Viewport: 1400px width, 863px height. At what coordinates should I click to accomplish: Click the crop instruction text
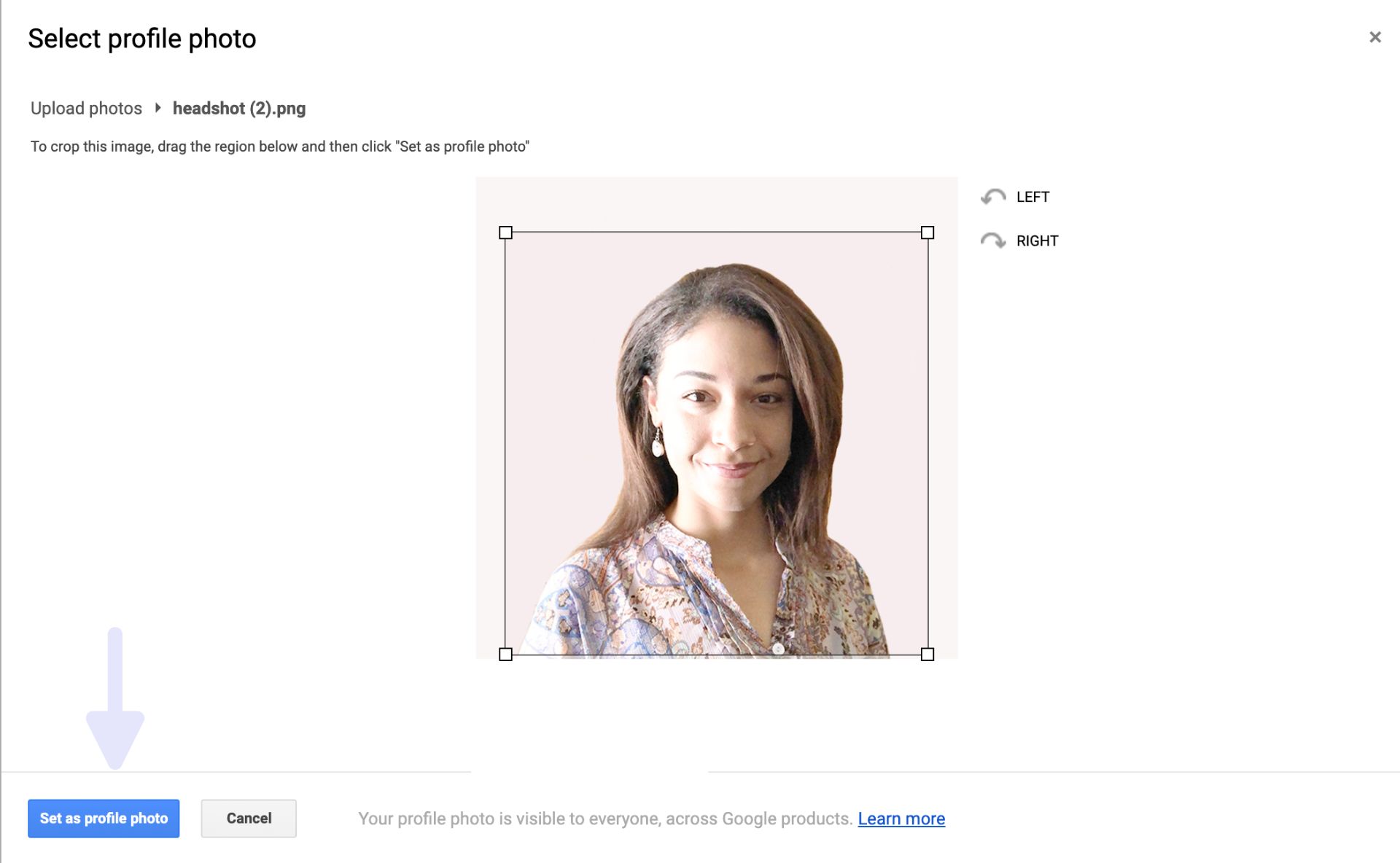coord(280,147)
